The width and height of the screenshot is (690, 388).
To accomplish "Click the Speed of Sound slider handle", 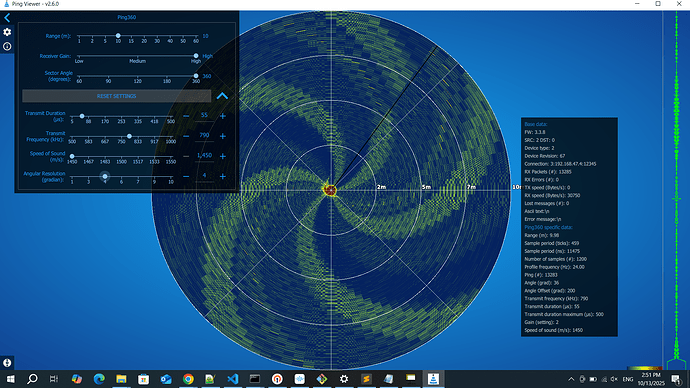I will tap(72, 156).
